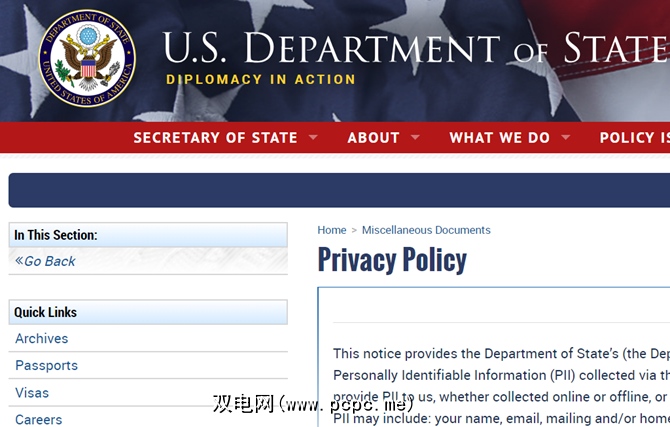Go to the Home breadcrumb link
This screenshot has width=670, height=427.
pyautogui.click(x=332, y=230)
